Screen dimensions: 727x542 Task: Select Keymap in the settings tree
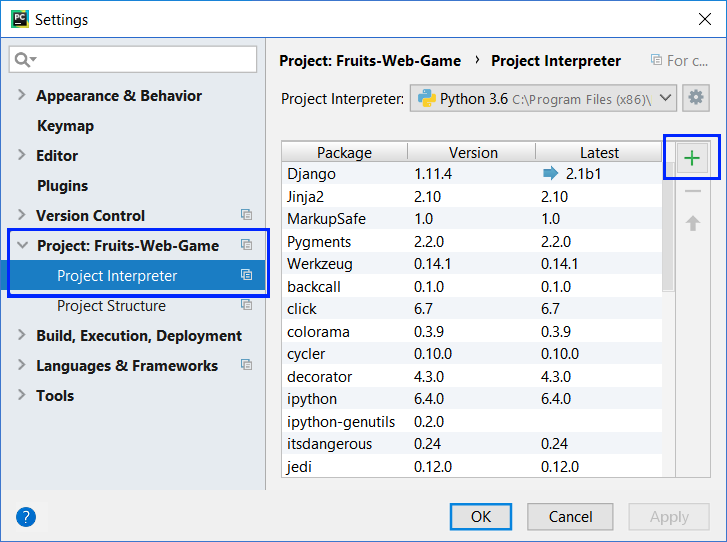click(65, 126)
